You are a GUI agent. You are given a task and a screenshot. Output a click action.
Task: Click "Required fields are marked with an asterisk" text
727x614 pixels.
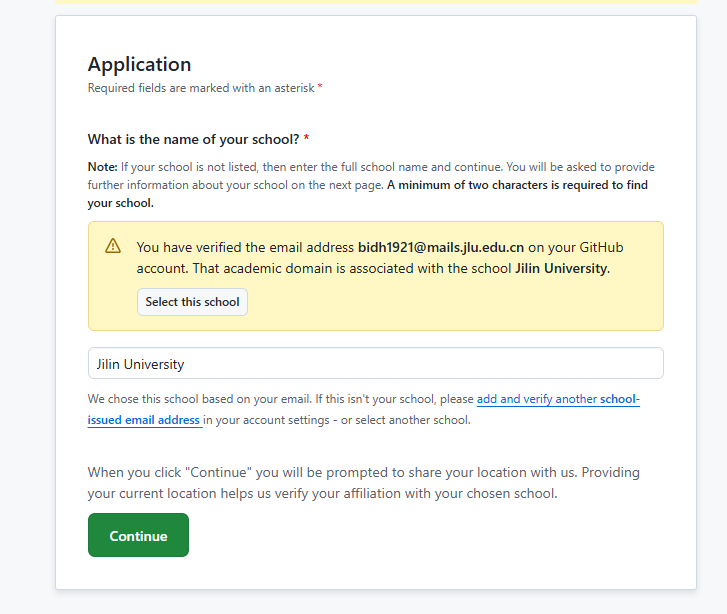(200, 88)
